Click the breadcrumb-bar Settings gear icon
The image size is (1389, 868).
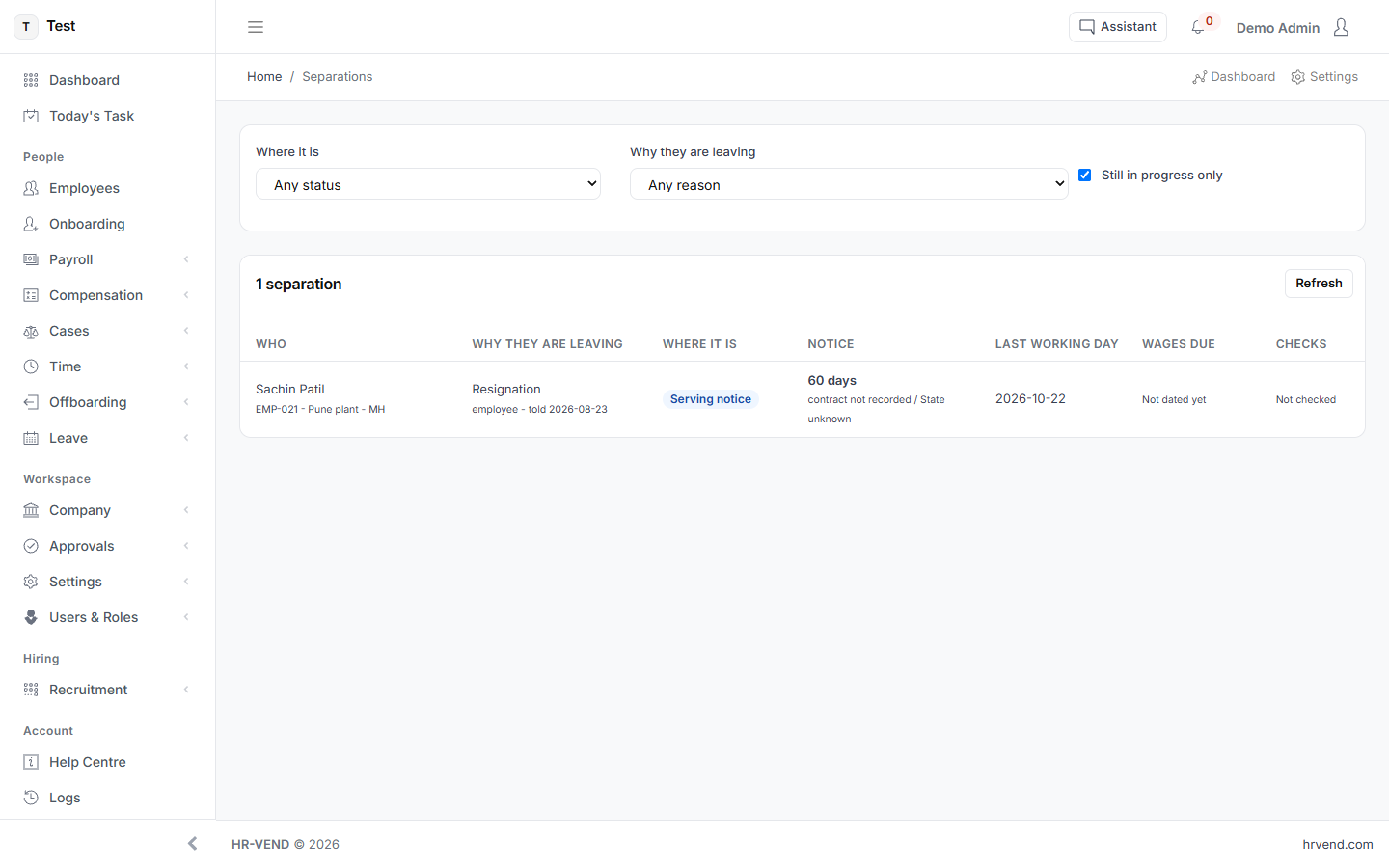click(x=1298, y=77)
